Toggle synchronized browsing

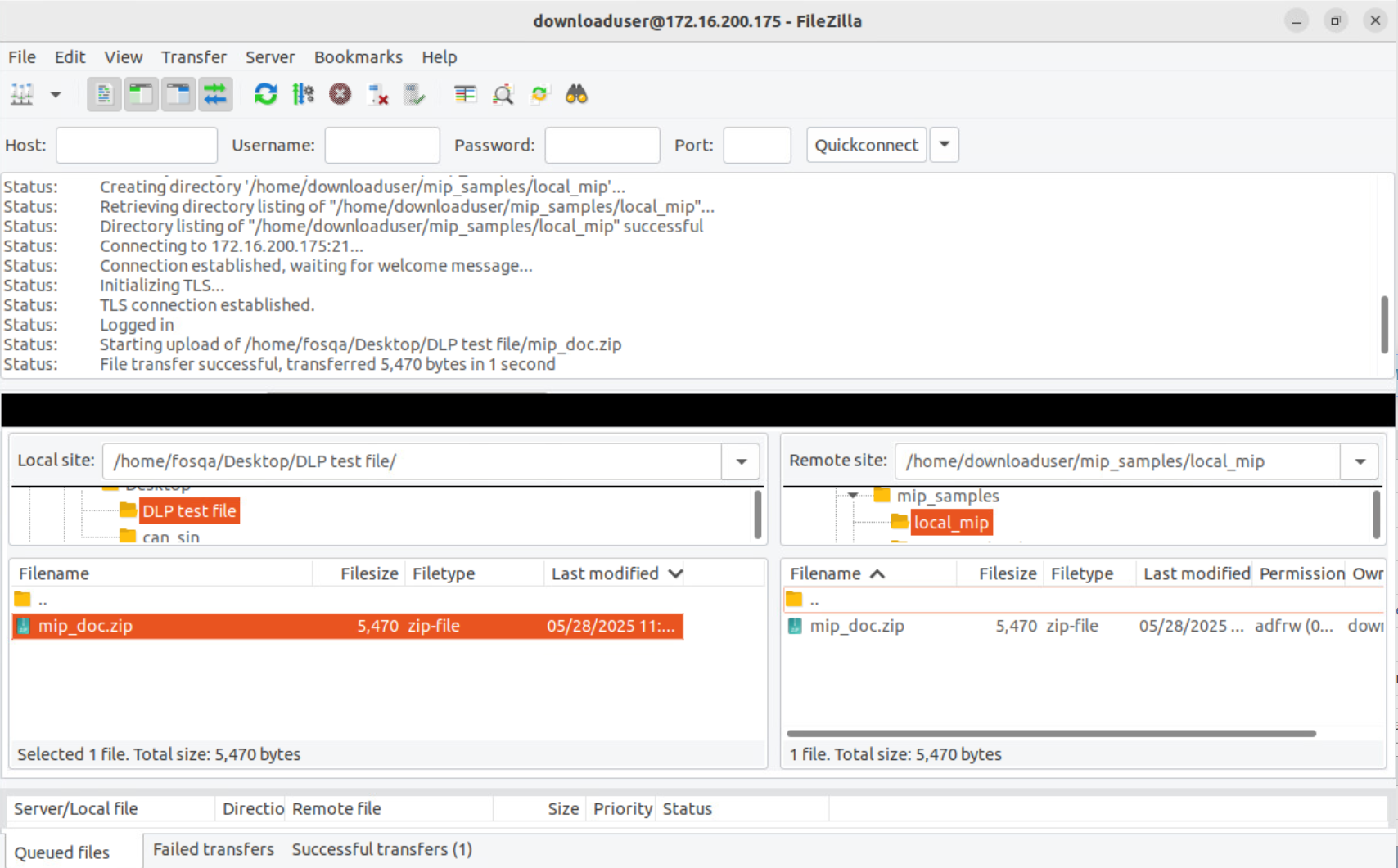point(539,95)
